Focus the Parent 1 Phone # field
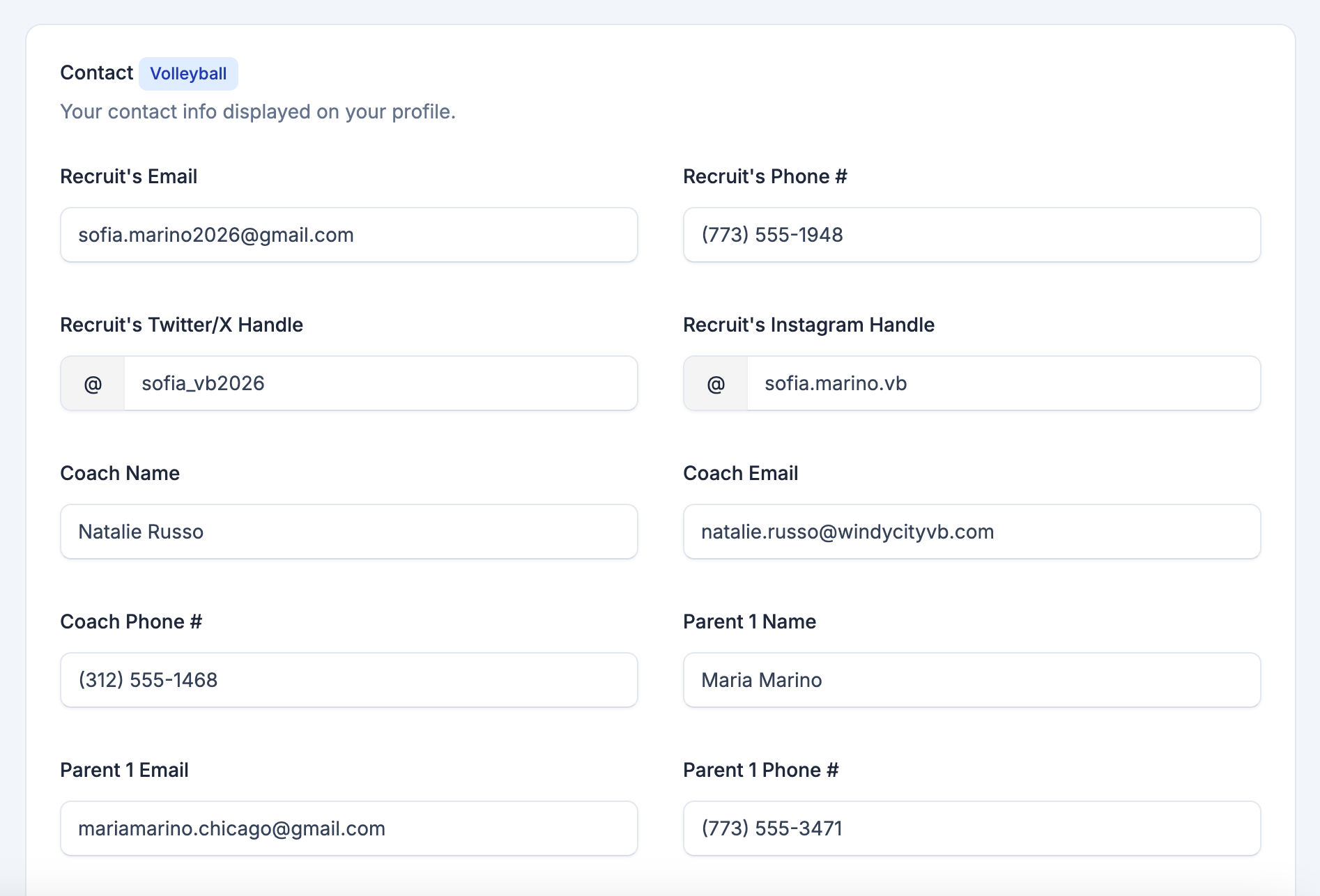This screenshot has height=896, width=1320. point(972,828)
